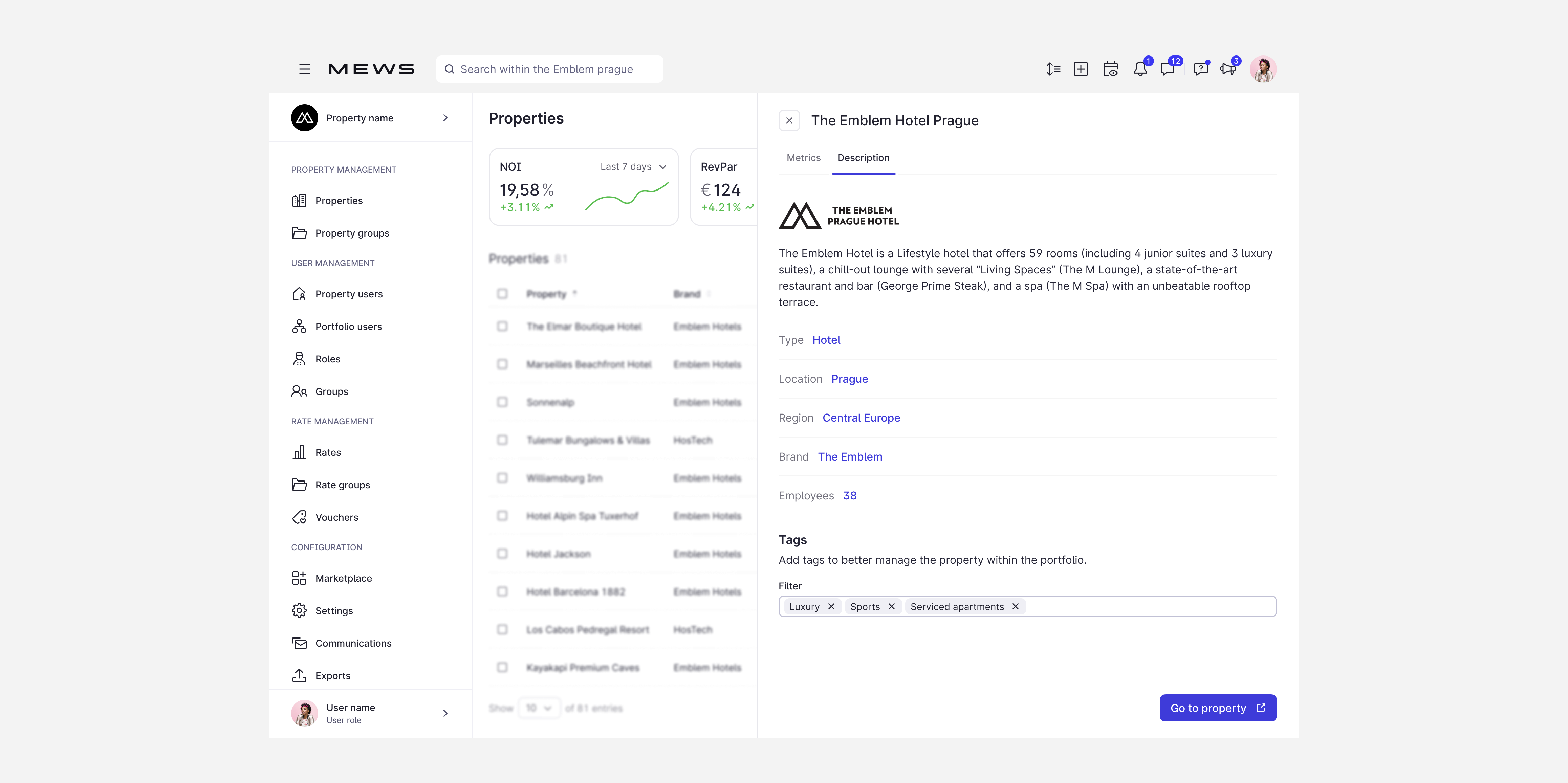This screenshot has height=783, width=1568.
Task: Expand the Property name chevron
Action: coord(445,118)
